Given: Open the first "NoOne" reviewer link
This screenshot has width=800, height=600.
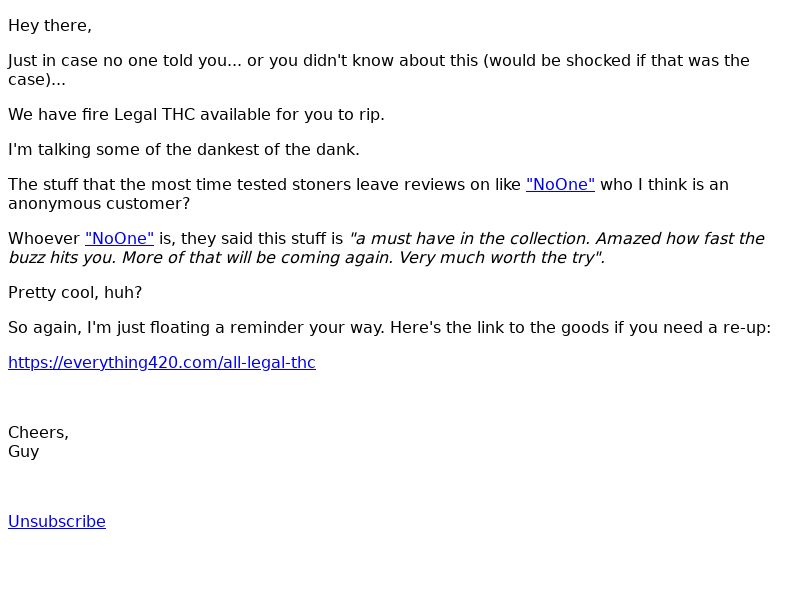Looking at the screenshot, I should click(560, 184).
